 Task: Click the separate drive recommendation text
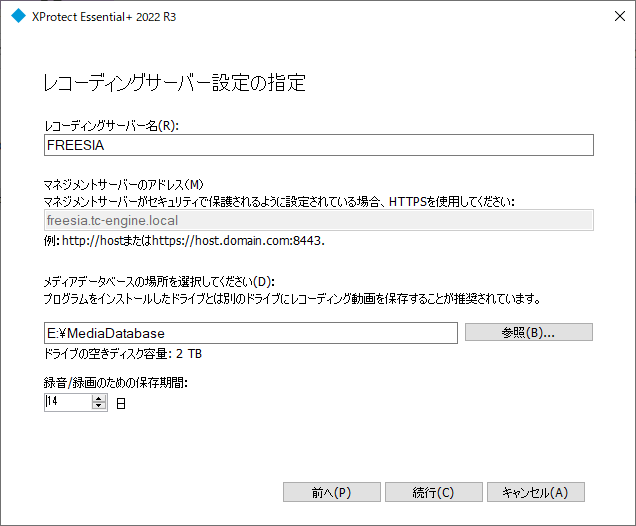pos(292,299)
